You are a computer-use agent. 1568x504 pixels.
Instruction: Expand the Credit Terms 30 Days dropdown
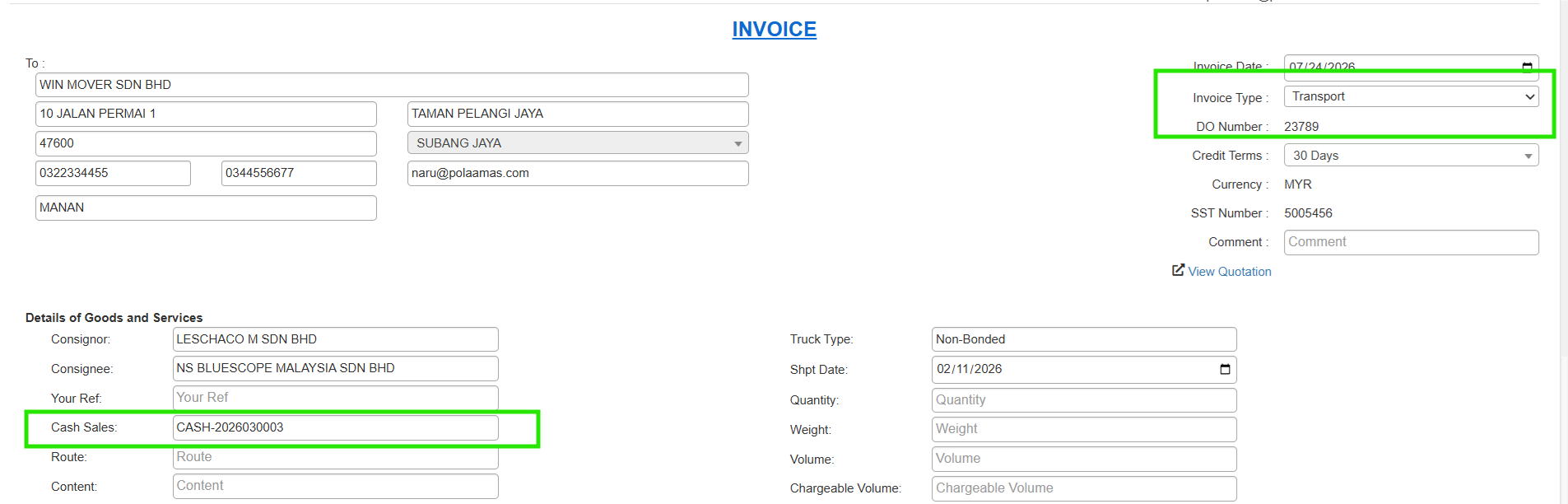click(1411, 156)
